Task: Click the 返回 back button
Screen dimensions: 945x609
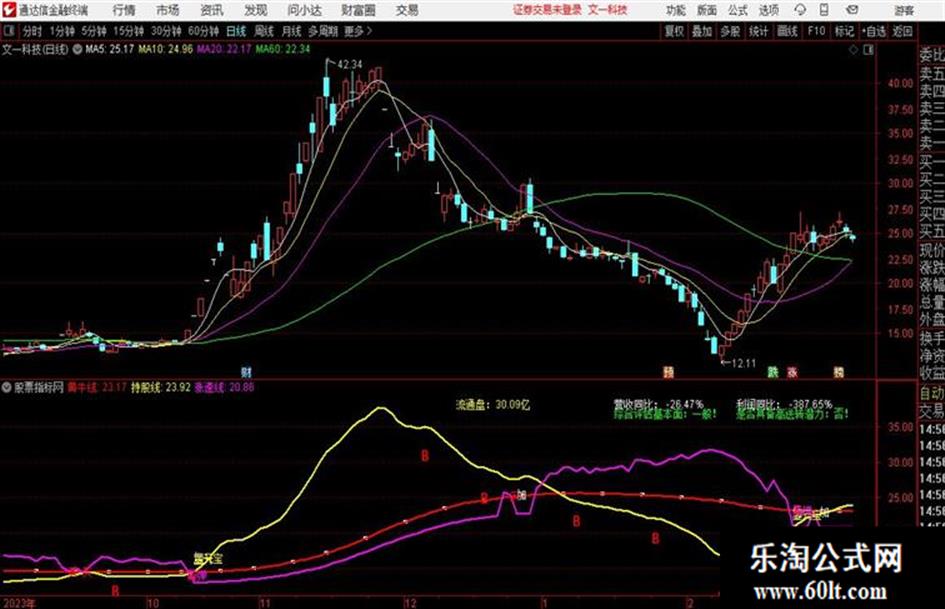Action: tap(902, 31)
